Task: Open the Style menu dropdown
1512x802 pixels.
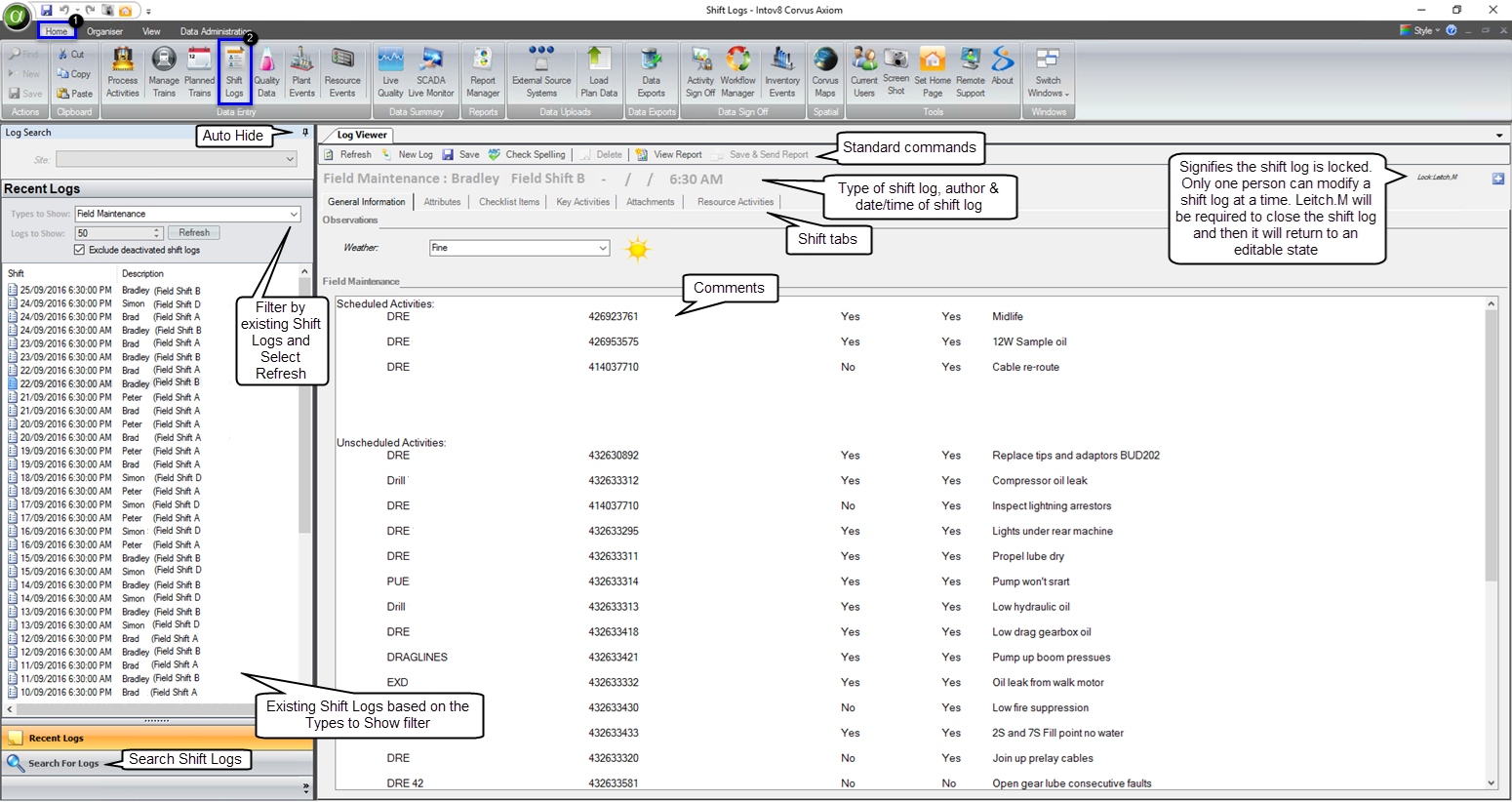Action: 1422,30
